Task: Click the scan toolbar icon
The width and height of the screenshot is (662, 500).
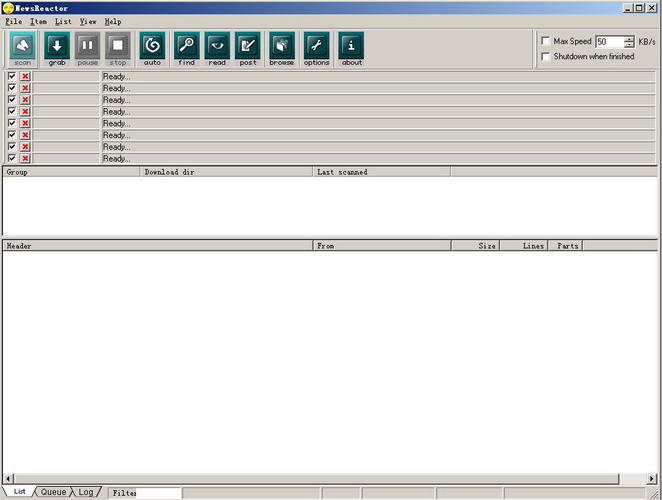Action: coord(22,49)
